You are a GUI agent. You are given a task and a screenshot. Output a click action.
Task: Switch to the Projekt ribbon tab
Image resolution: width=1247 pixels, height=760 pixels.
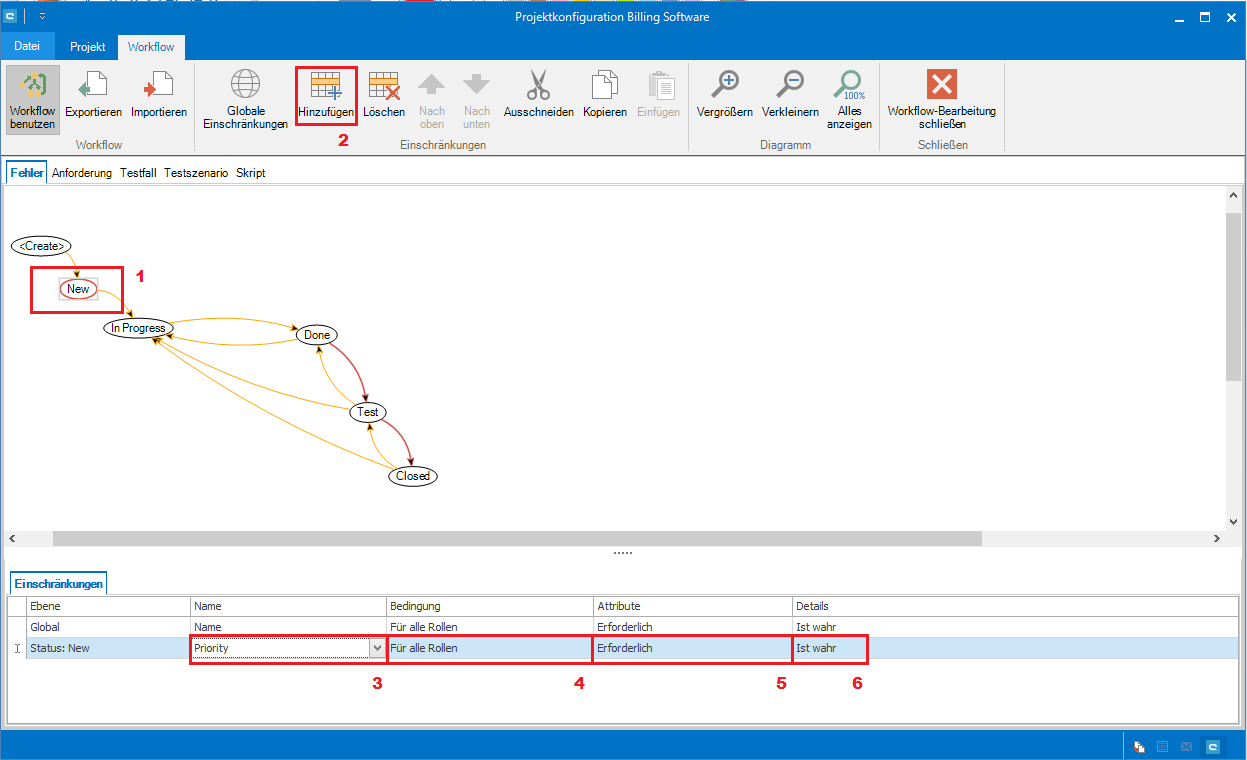pyautogui.click(x=88, y=47)
